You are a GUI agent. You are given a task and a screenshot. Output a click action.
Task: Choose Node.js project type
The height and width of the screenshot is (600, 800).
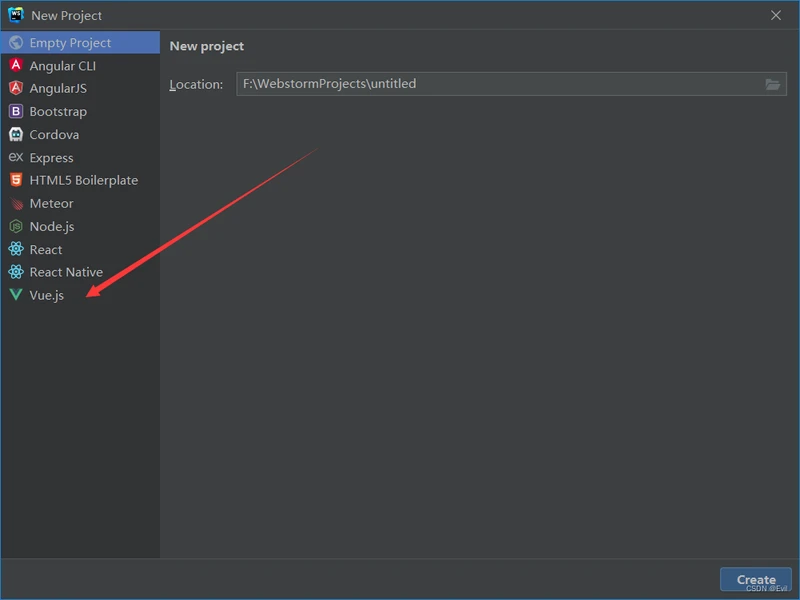(x=80, y=226)
